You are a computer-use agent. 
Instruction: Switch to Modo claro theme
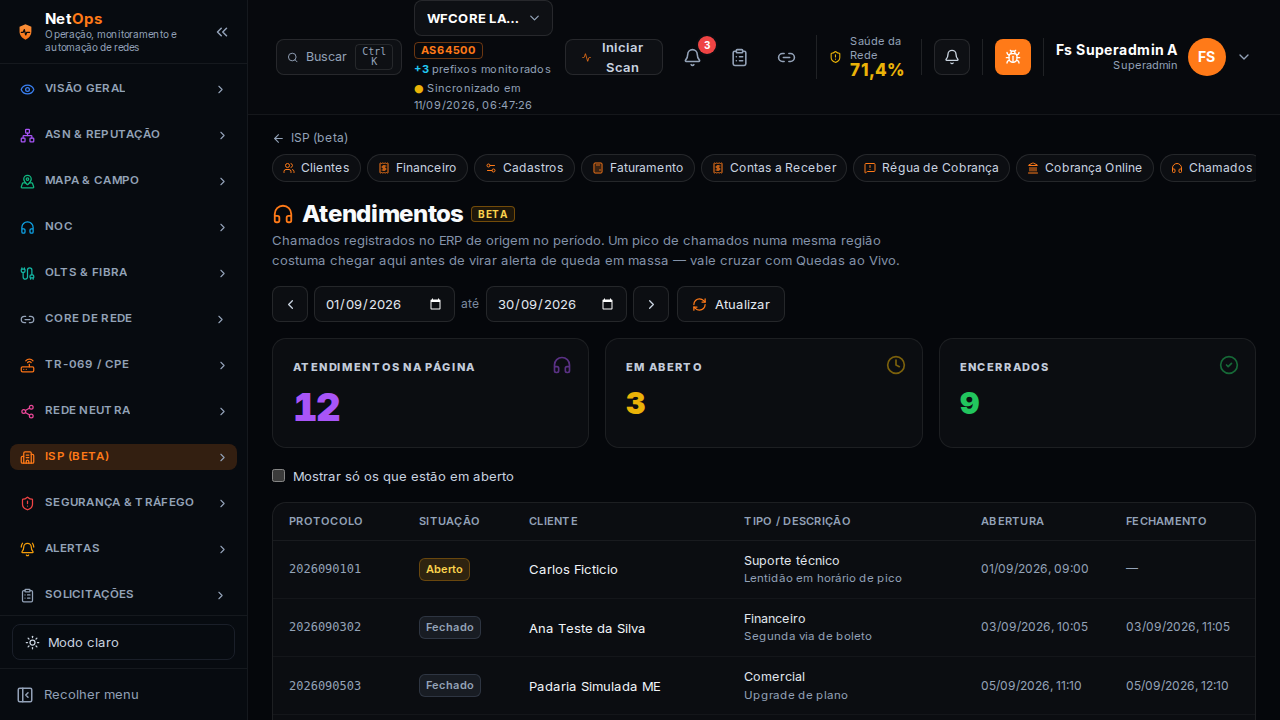tap(123, 642)
